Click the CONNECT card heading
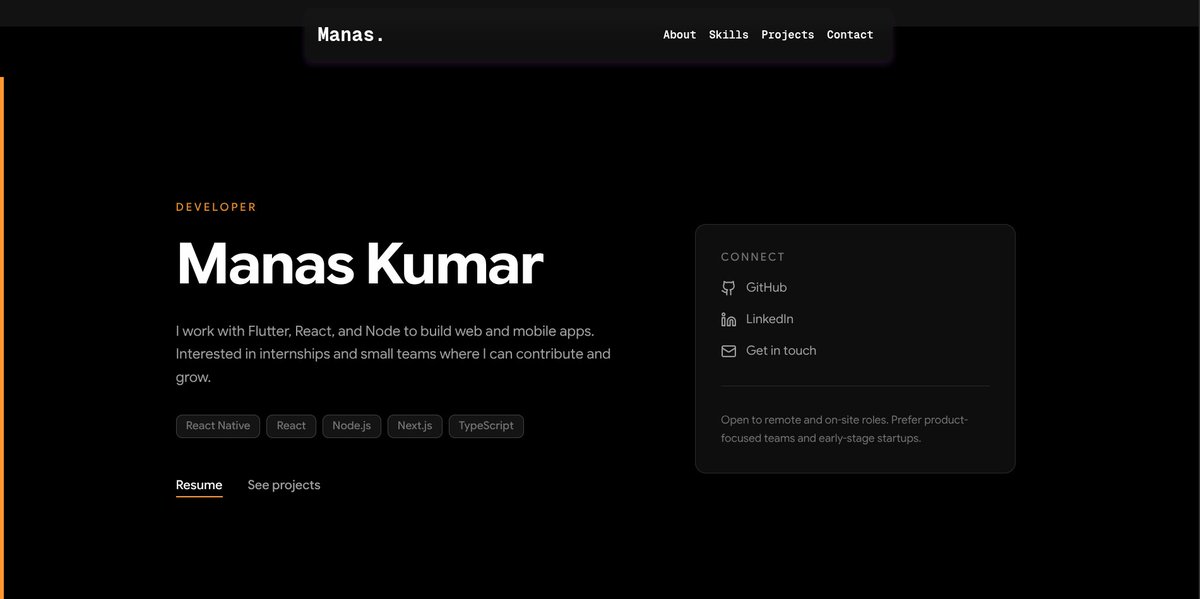The image size is (1200, 599). 753,257
